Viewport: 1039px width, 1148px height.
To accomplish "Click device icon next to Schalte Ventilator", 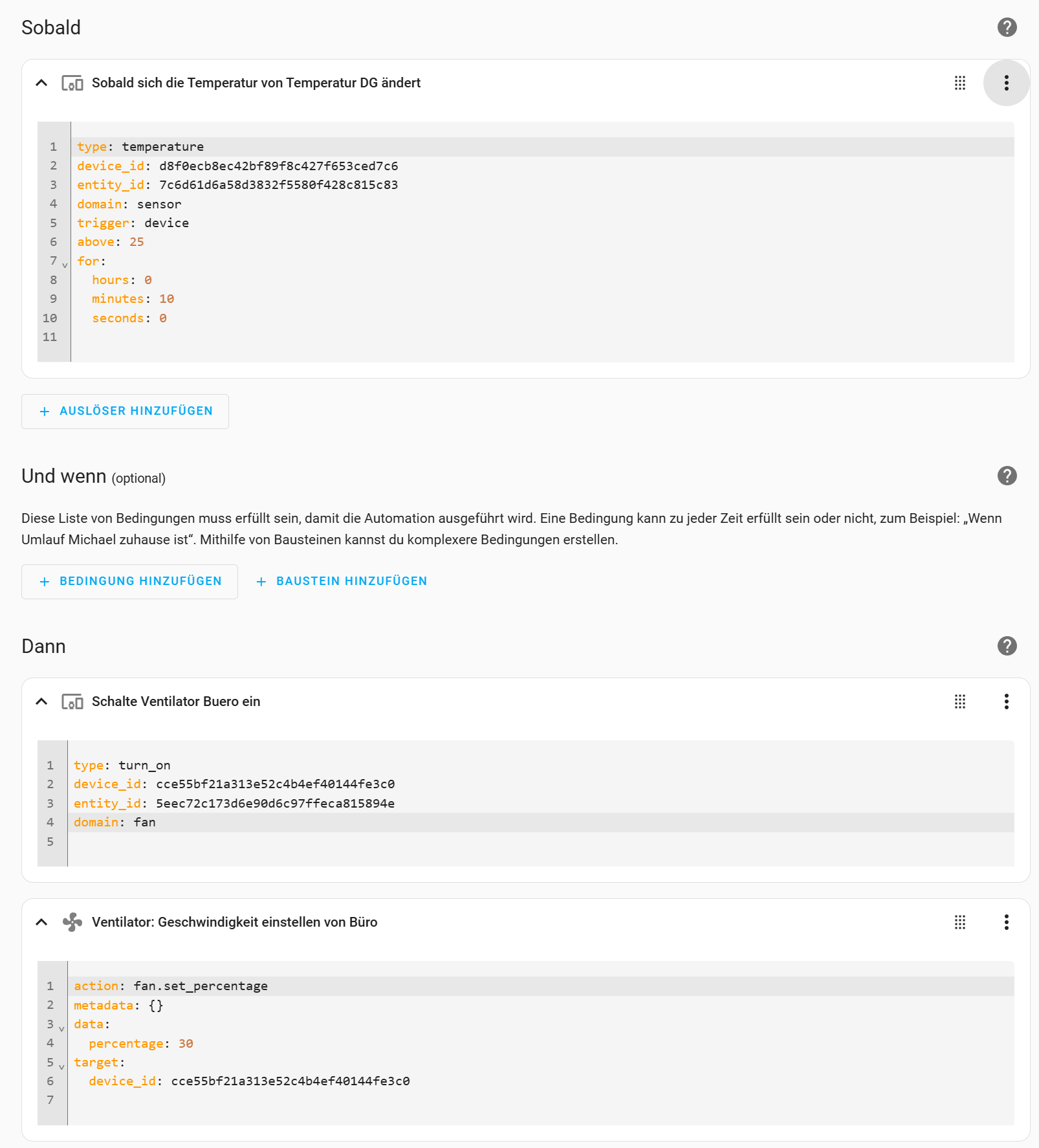I will point(72,701).
